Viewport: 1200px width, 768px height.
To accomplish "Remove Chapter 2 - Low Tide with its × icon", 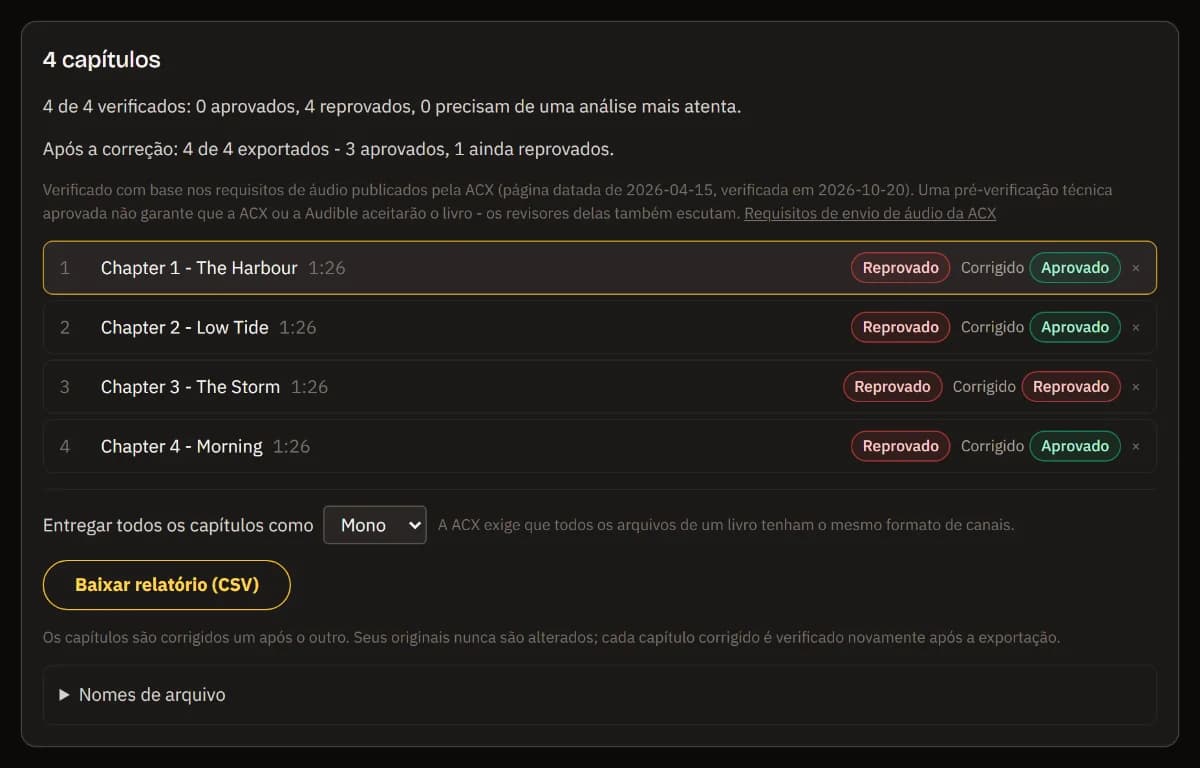I will [x=1135, y=327].
